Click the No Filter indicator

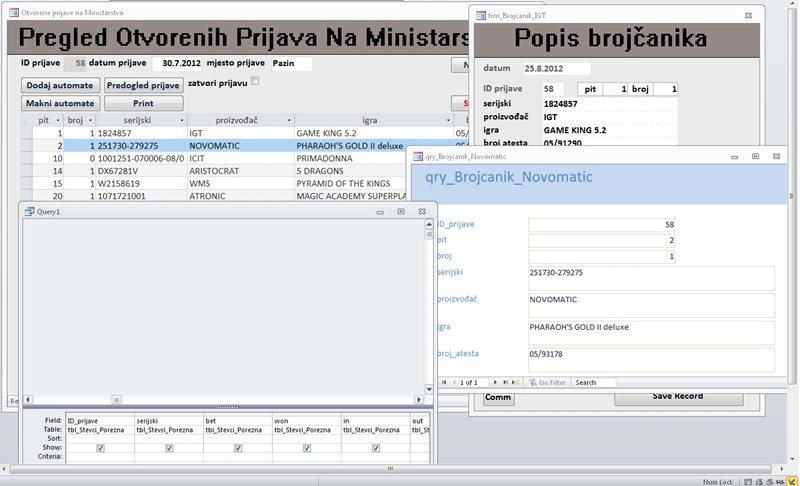click(547, 382)
